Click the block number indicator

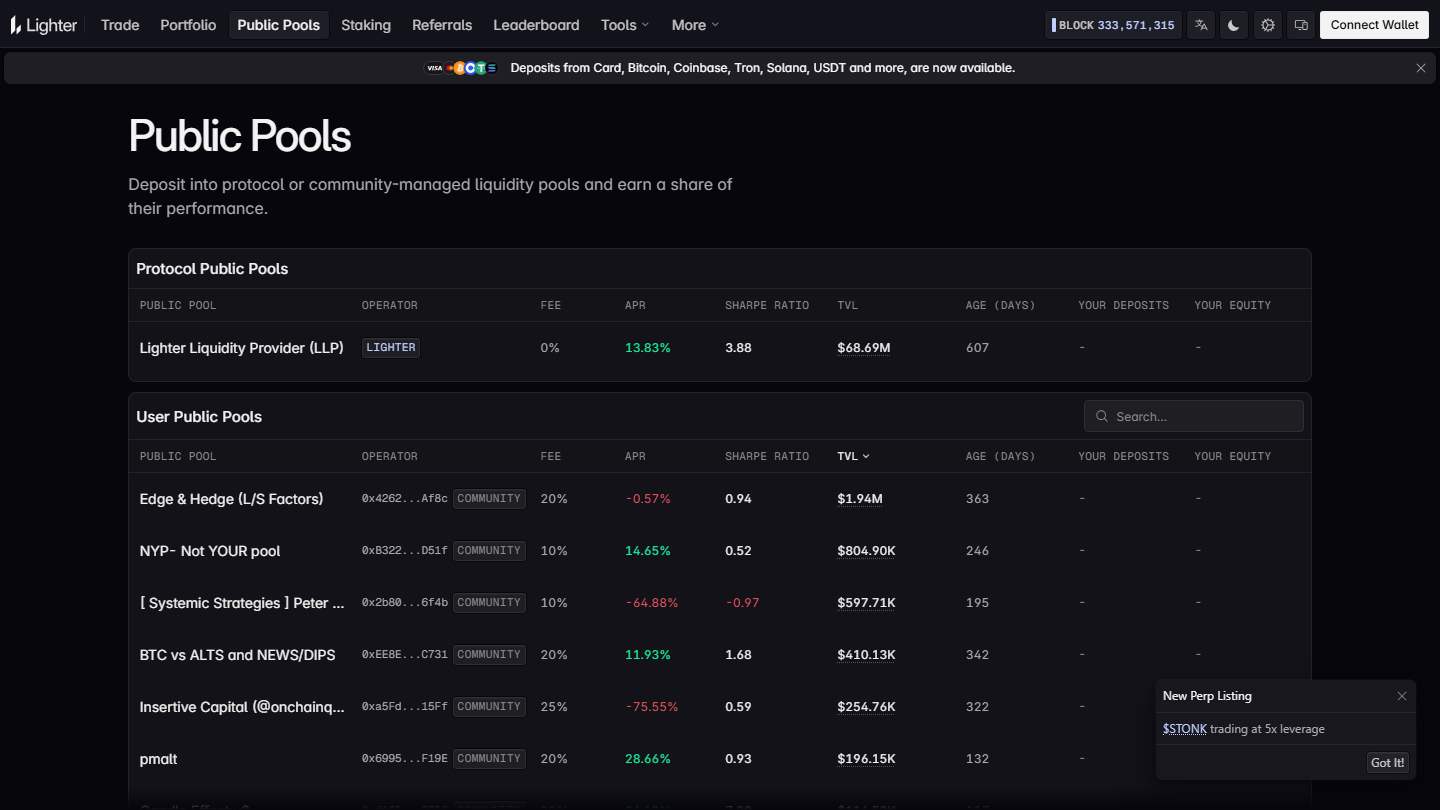(x=1113, y=25)
